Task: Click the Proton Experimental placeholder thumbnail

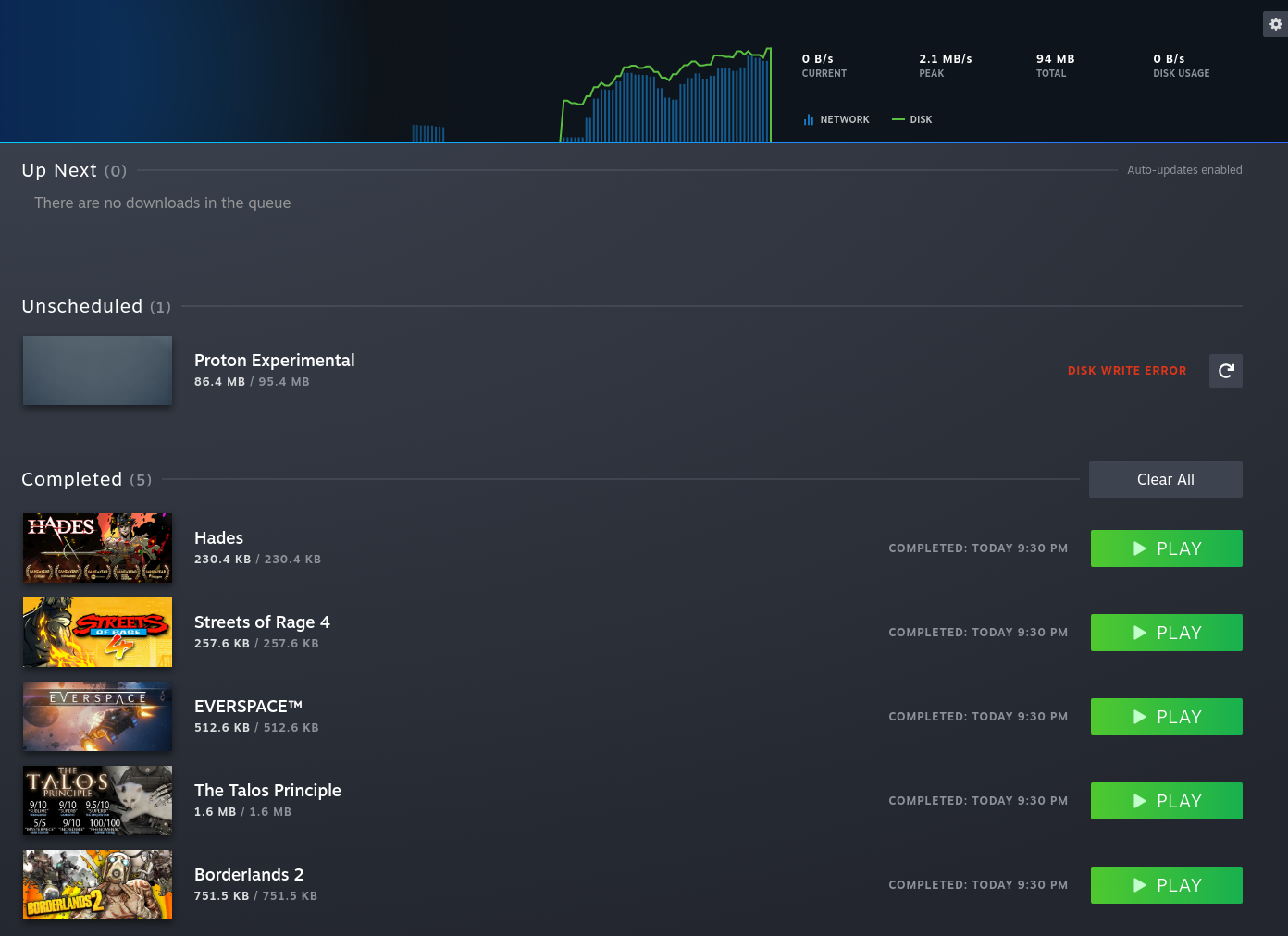Action: (x=97, y=370)
